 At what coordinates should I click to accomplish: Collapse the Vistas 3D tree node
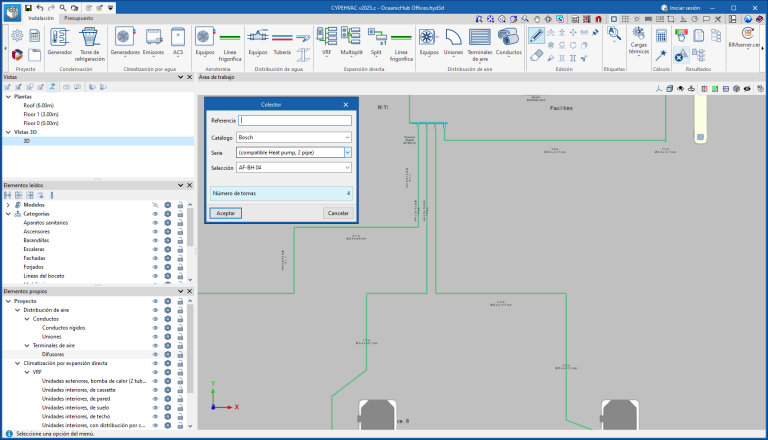(8, 132)
